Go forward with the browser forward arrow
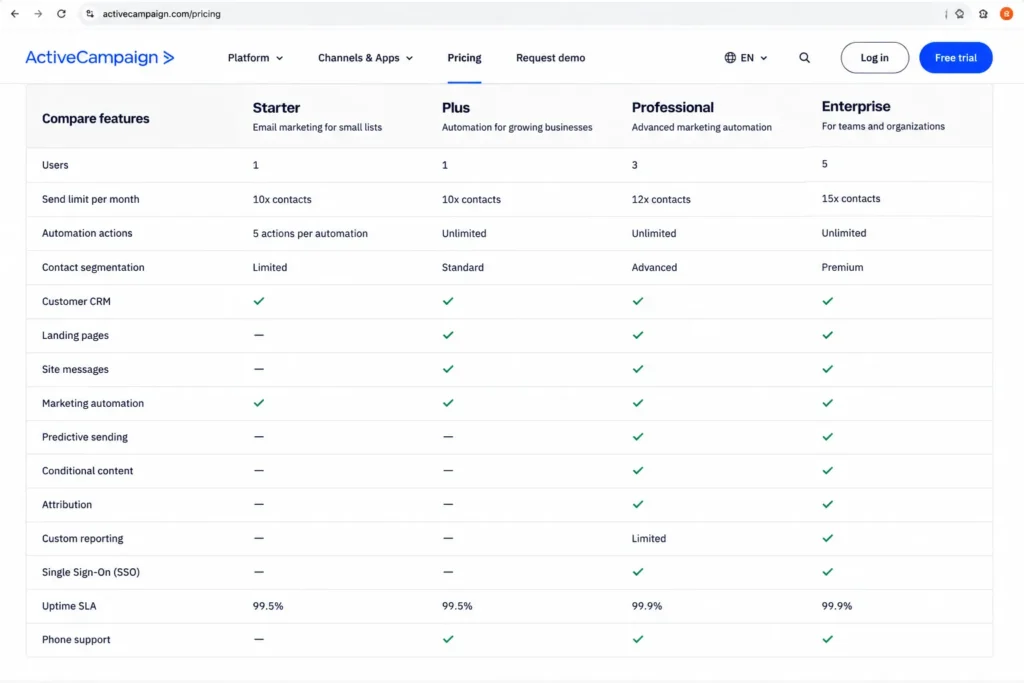Viewport: 1024px width, 683px height. 38,14
